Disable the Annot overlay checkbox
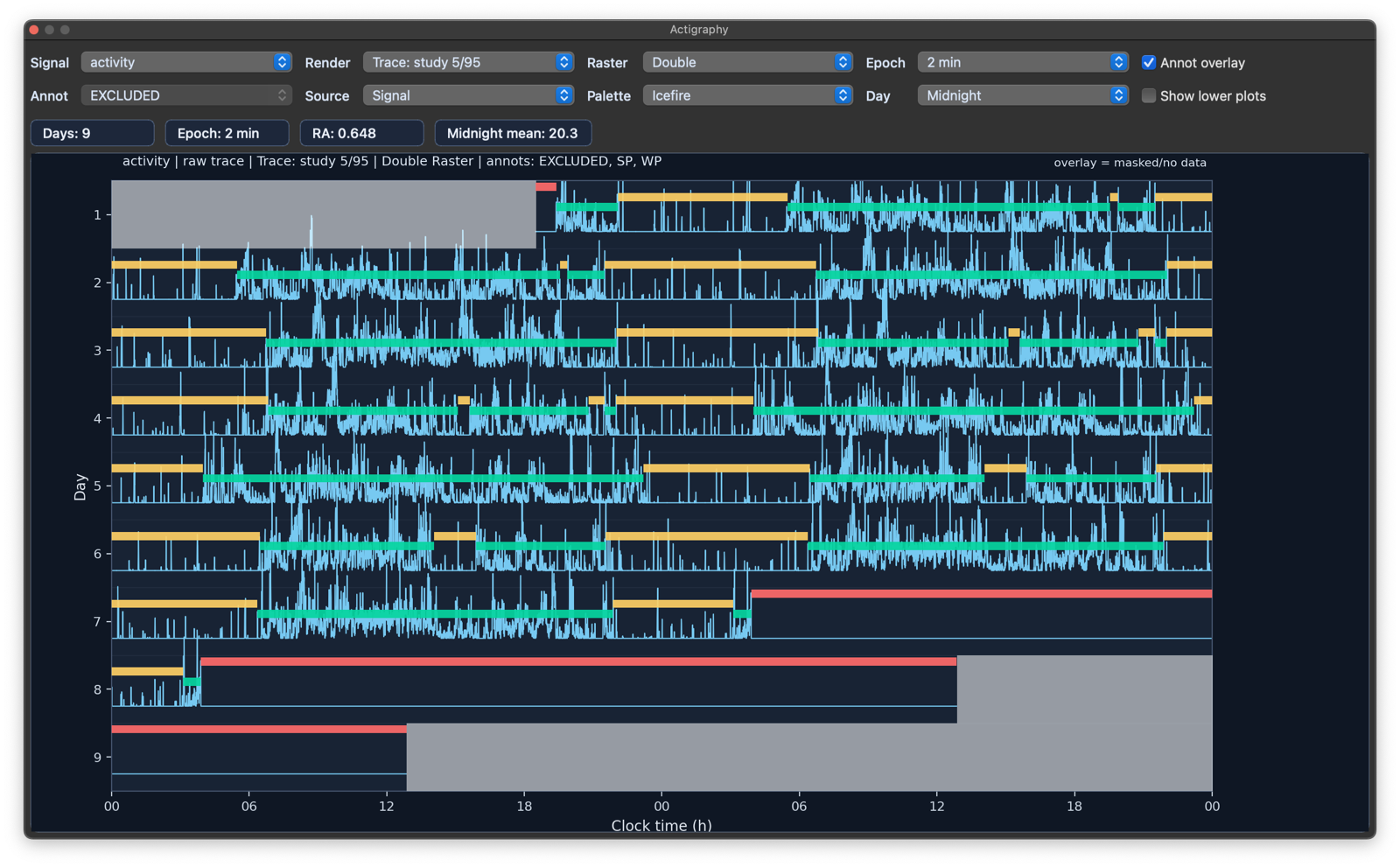 1149,63
